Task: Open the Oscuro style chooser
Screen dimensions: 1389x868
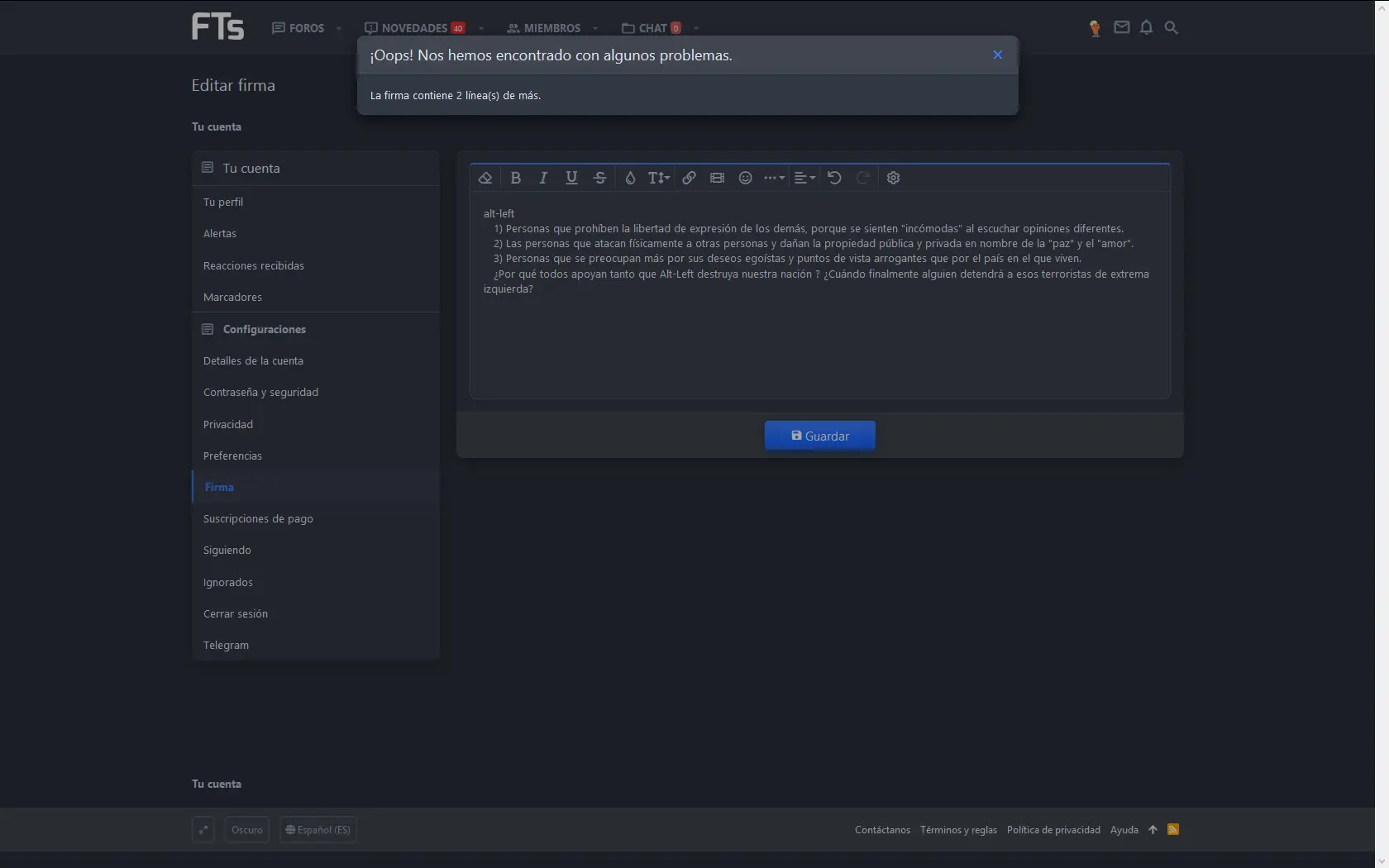Action: pyautogui.click(x=247, y=829)
